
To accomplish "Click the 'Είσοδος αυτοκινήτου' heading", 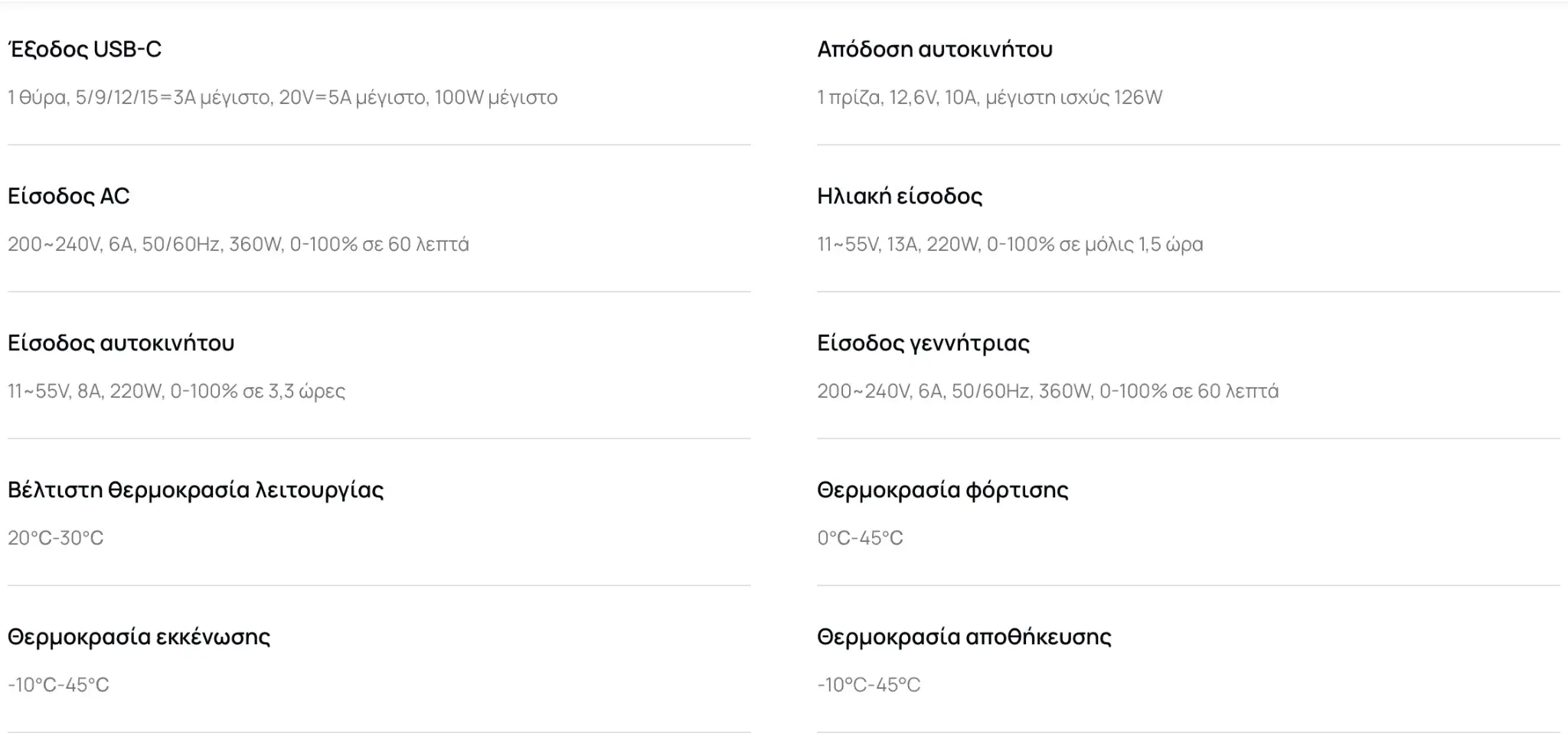I will tap(121, 343).
